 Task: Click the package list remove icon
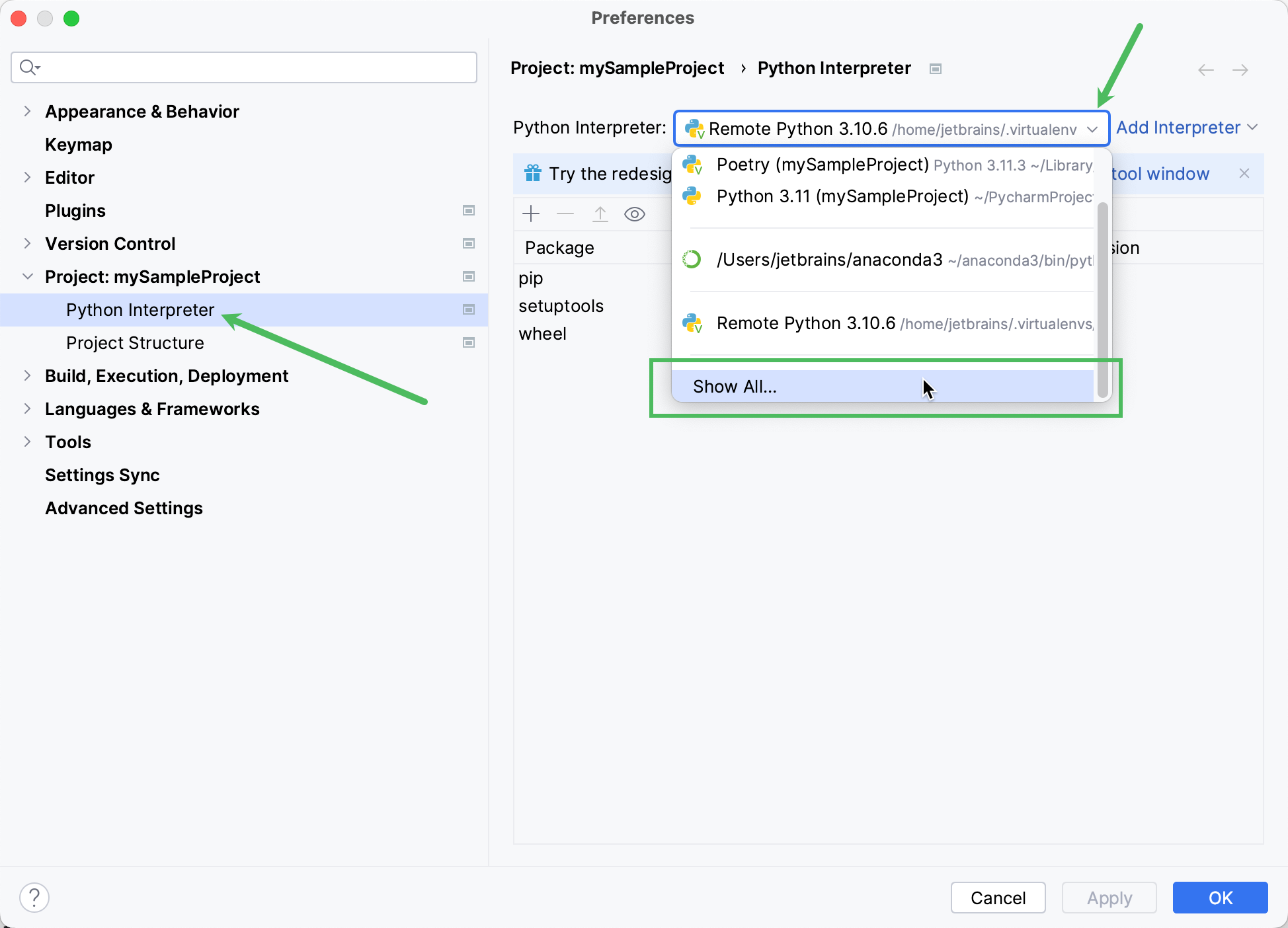(566, 213)
